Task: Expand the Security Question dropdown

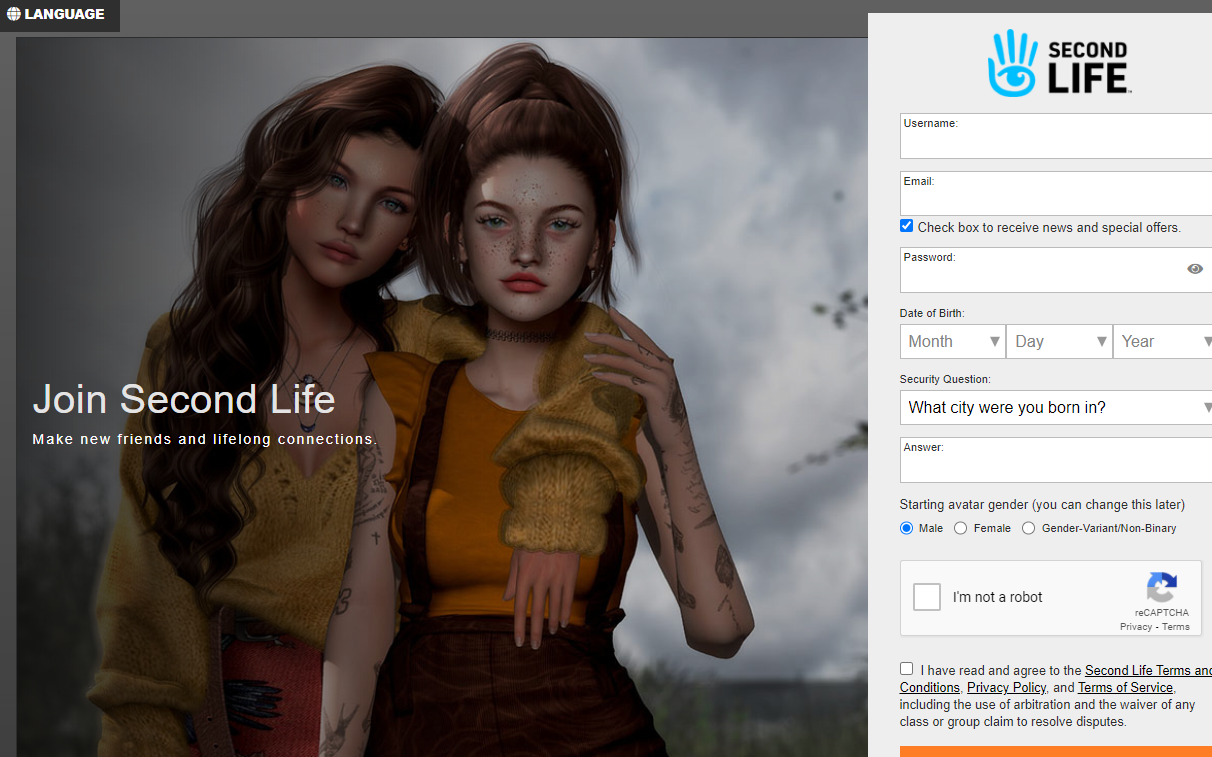Action: (x=1056, y=407)
